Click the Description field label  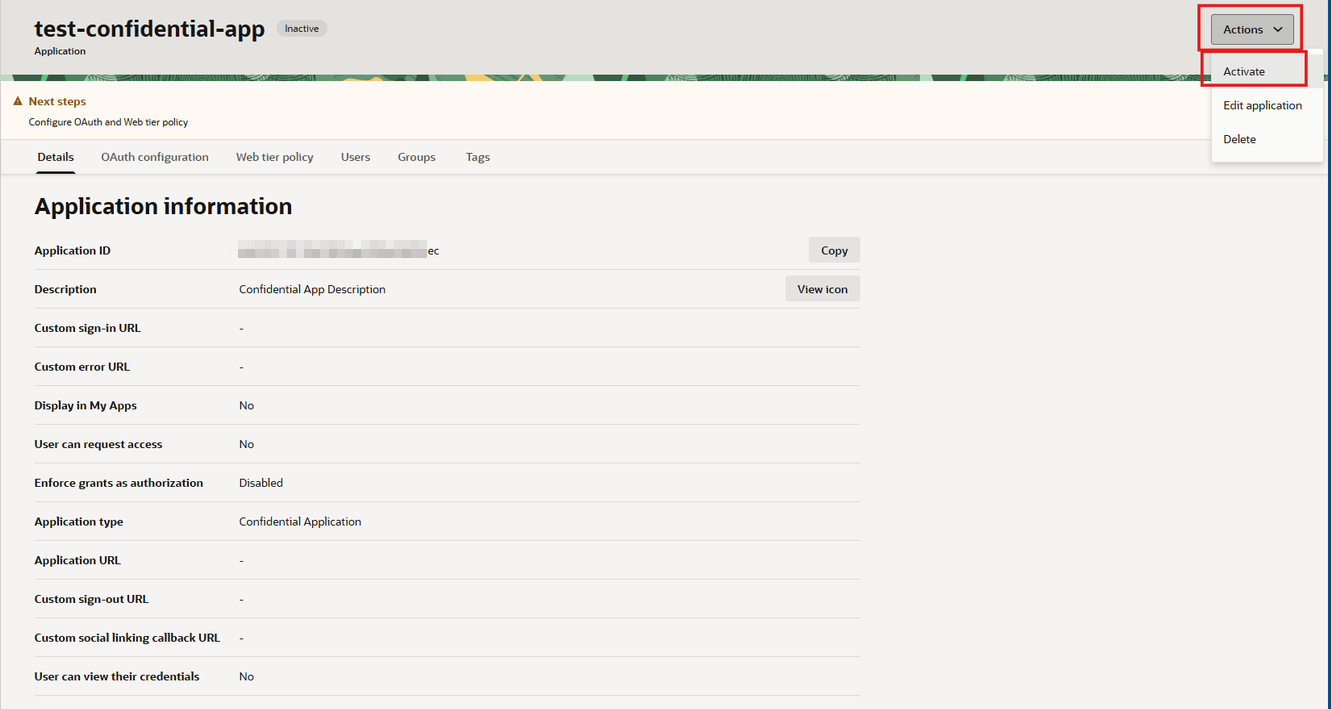coord(65,289)
